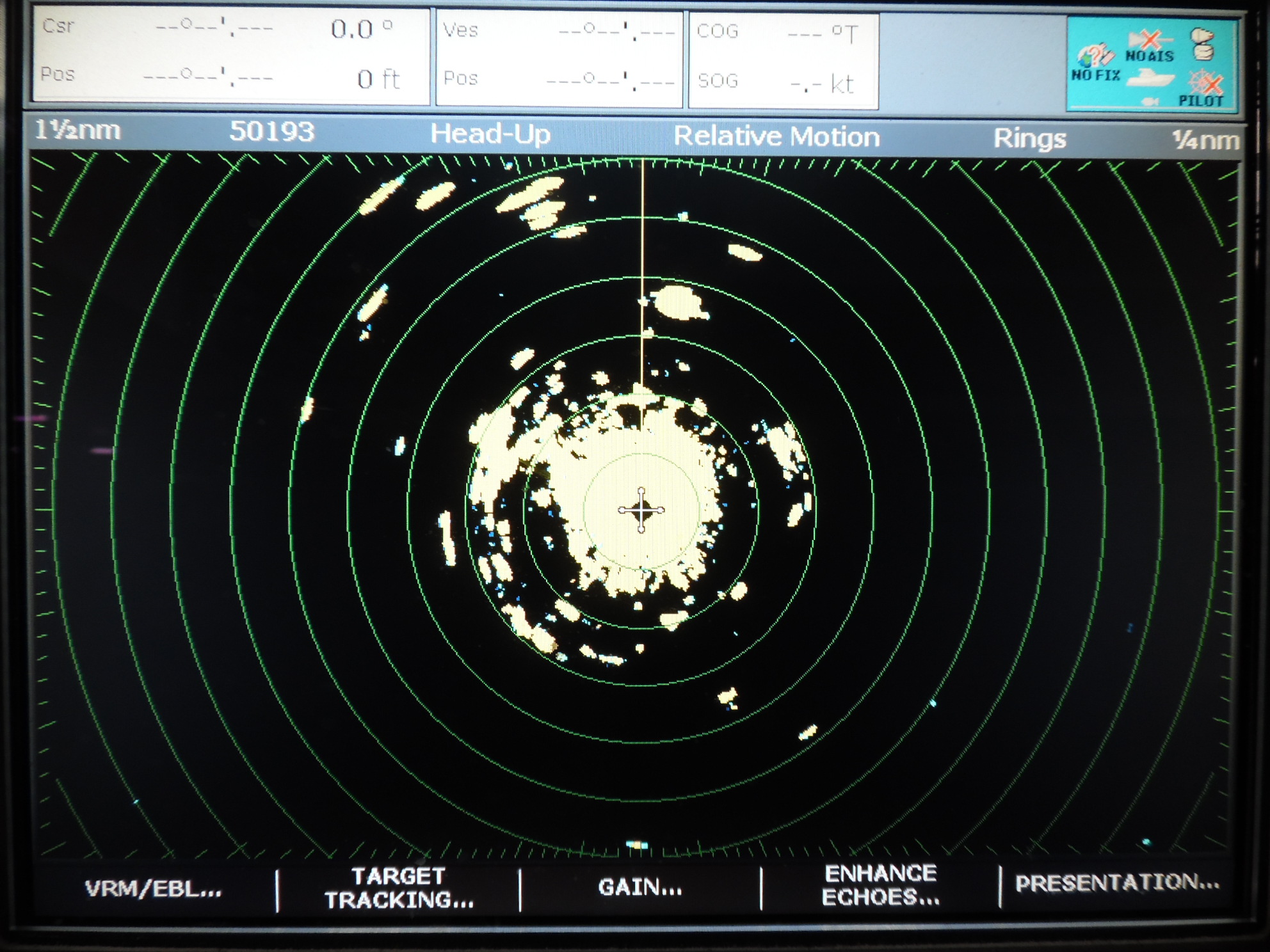
Task: Toggle the Head-Up orientation mode
Action: [x=490, y=134]
